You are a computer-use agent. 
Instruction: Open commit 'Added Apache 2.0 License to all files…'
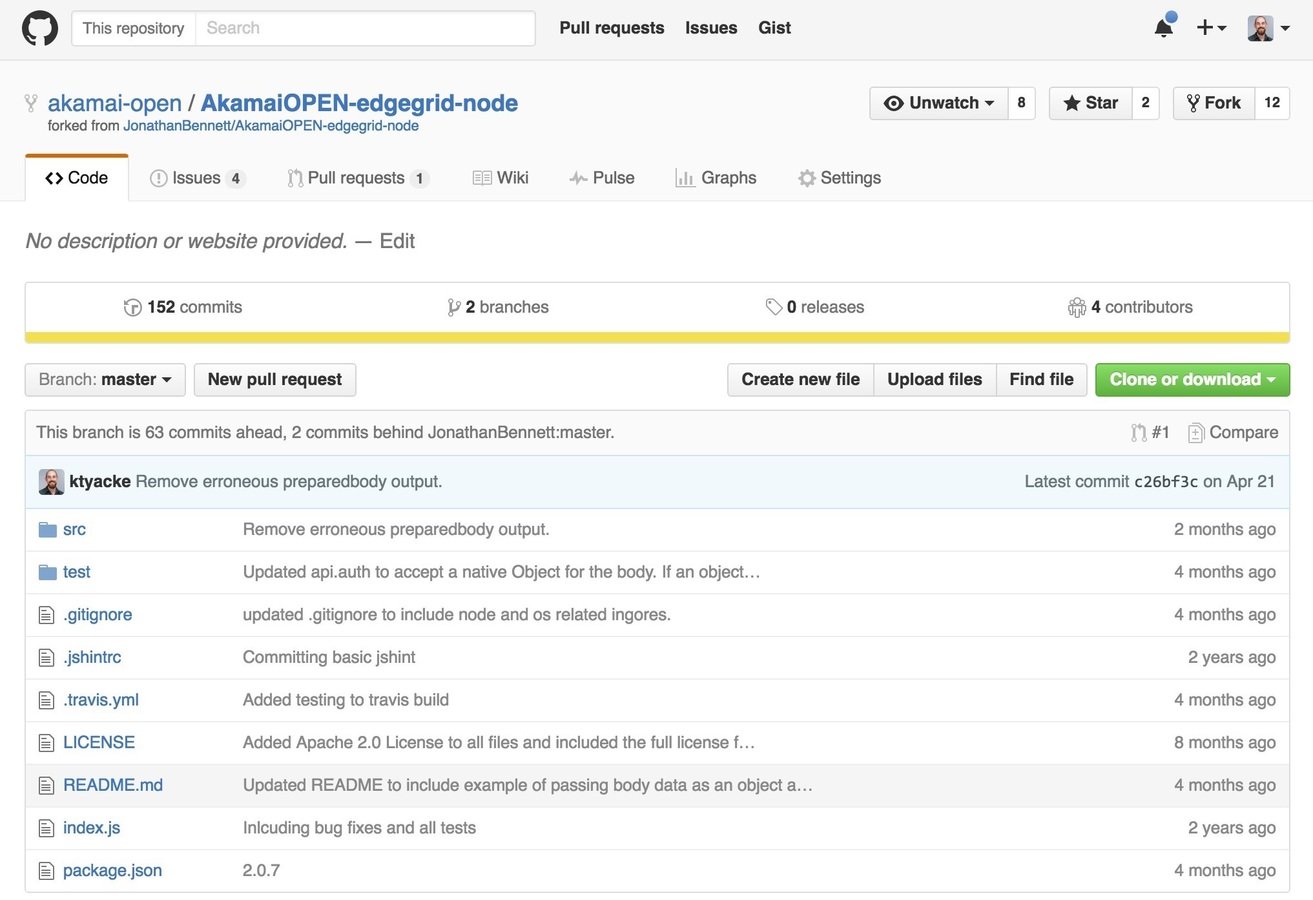point(499,742)
